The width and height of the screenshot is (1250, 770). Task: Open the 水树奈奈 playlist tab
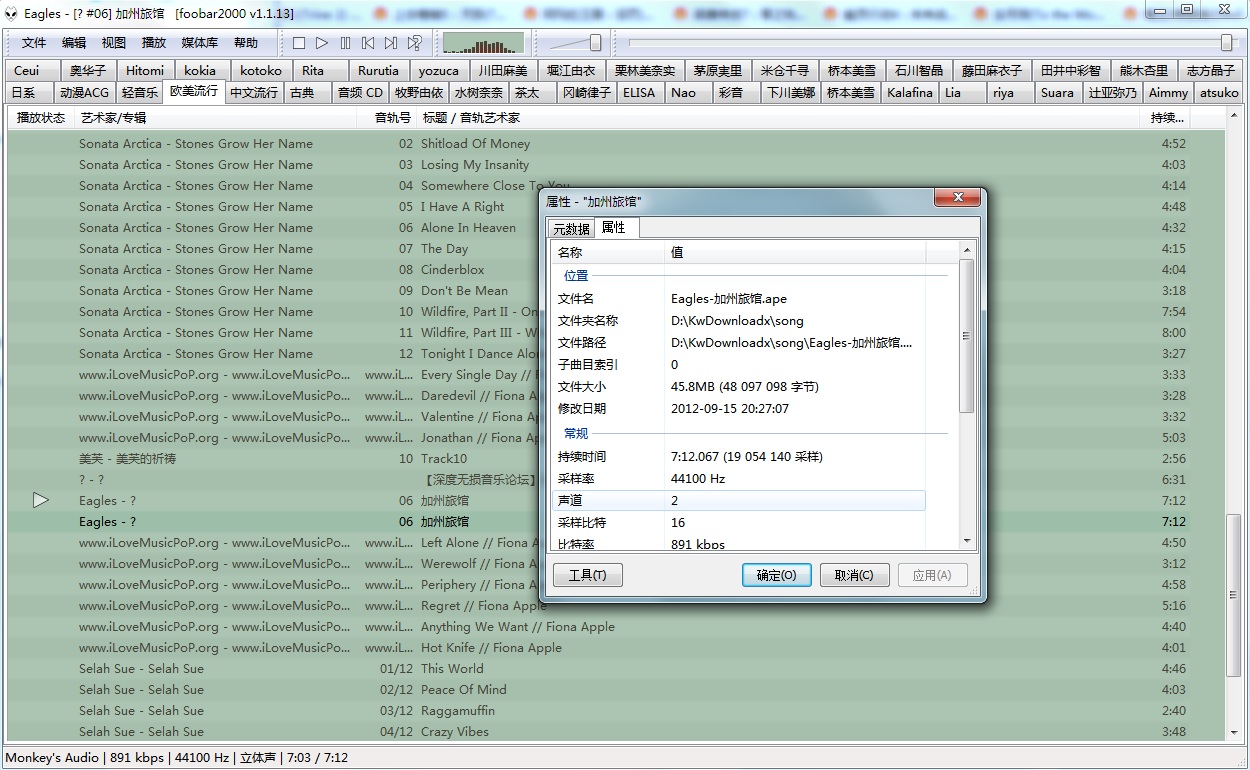coord(479,92)
